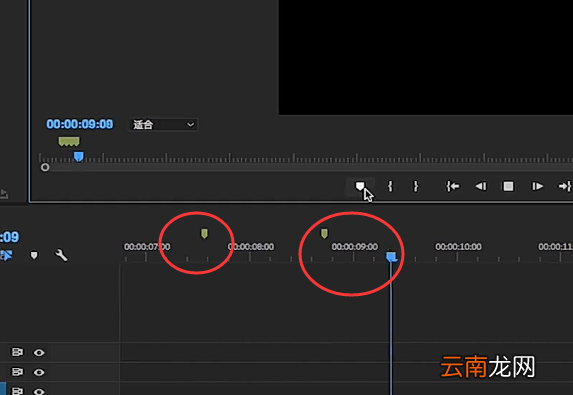Click the Mark Out brace button

tap(415, 186)
